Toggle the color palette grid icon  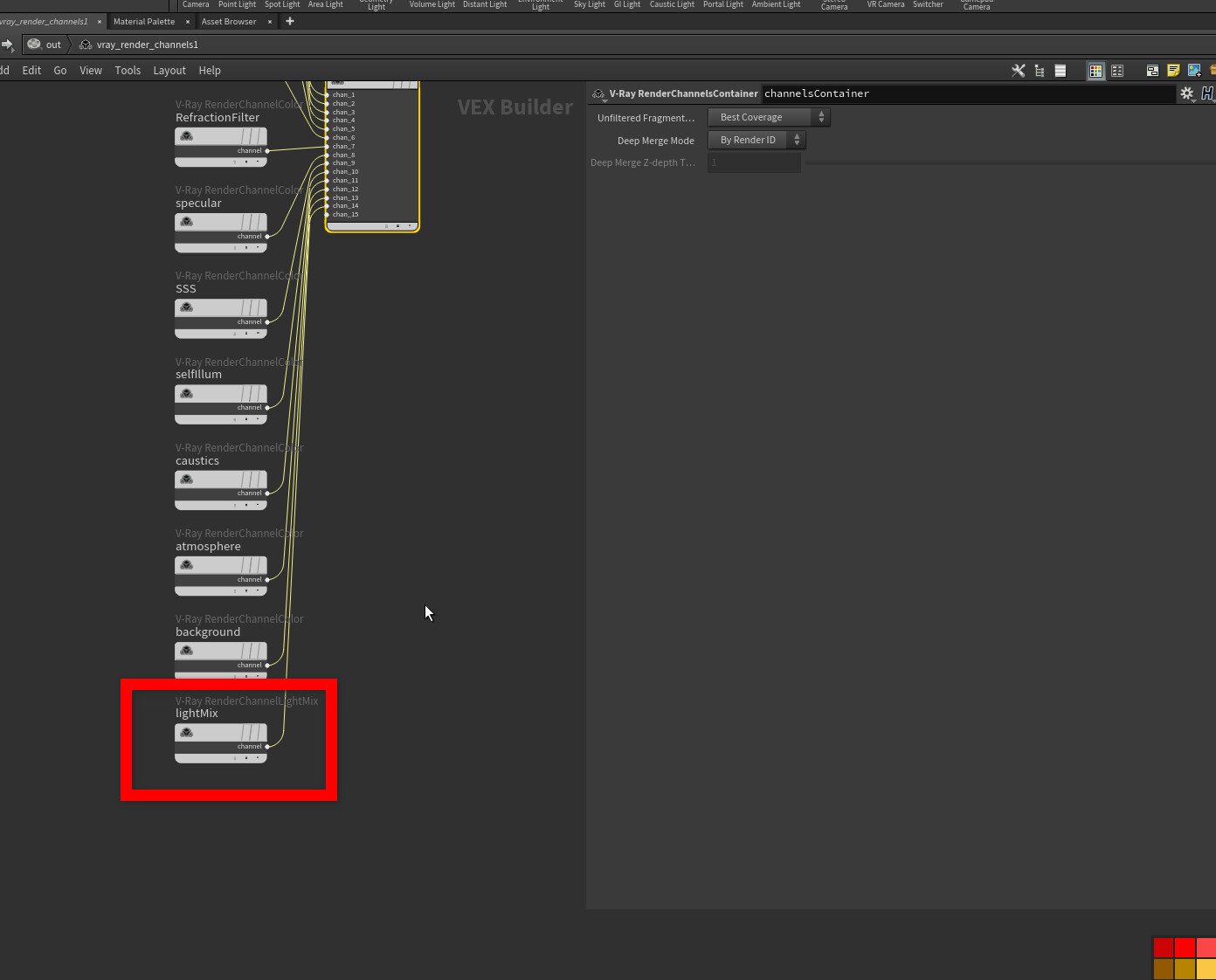pyautogui.click(x=1095, y=71)
